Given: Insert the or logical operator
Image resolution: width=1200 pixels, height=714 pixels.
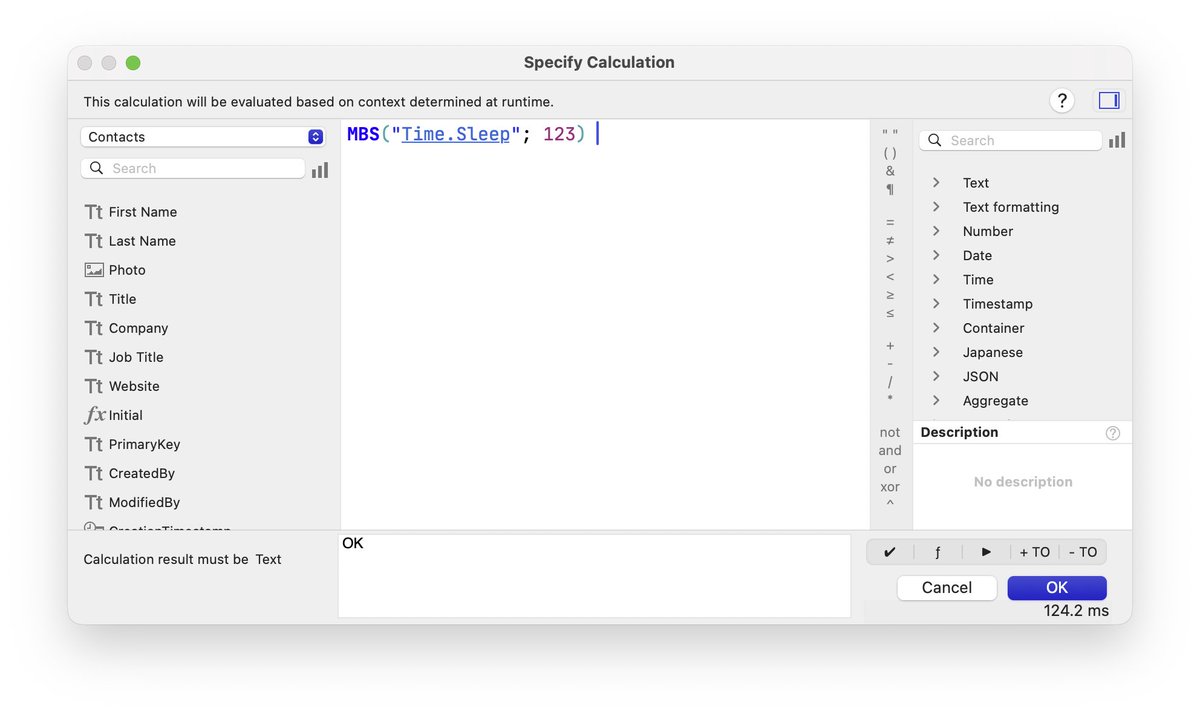Looking at the screenshot, I should click(x=890, y=469).
